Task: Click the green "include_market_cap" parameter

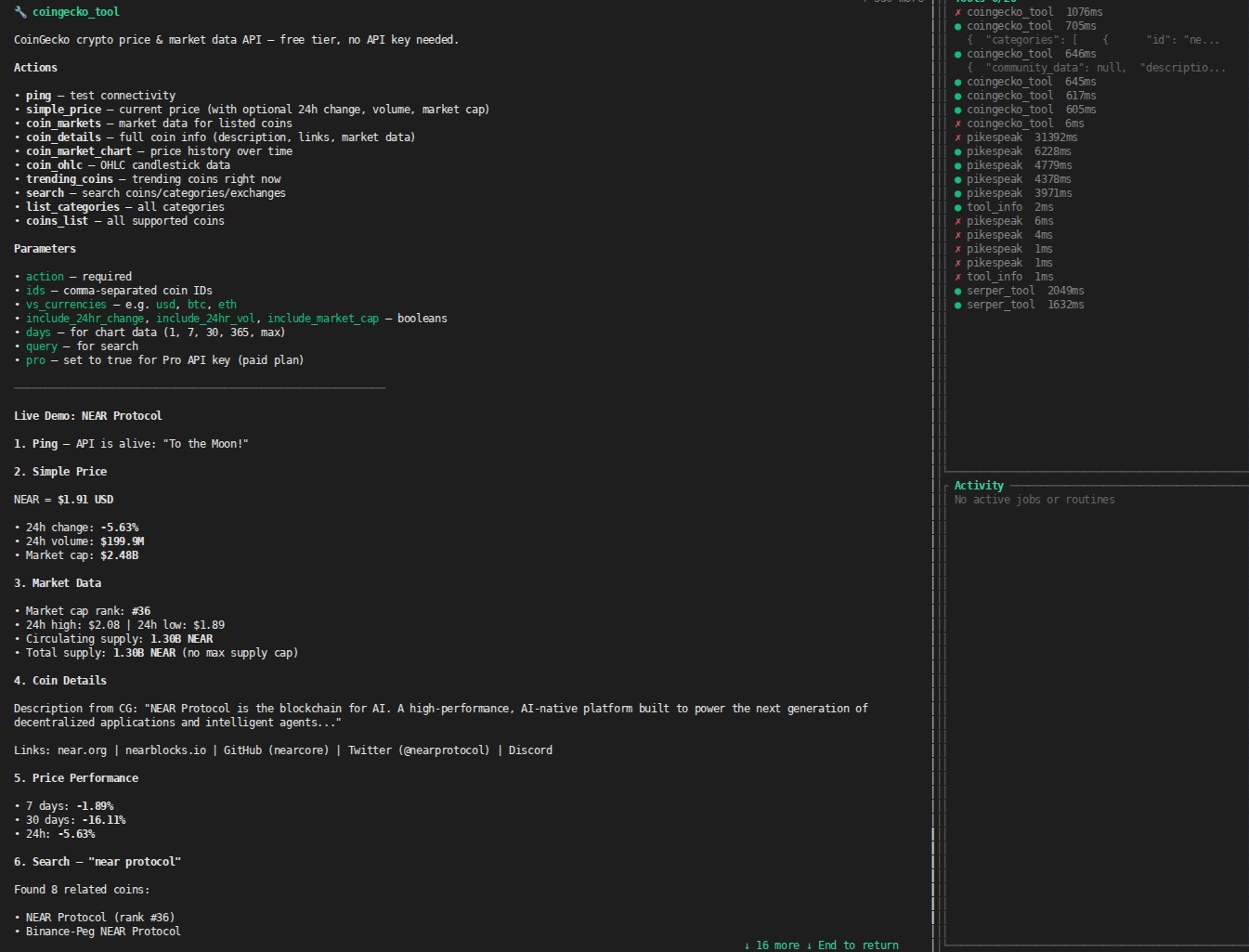Action: (323, 319)
